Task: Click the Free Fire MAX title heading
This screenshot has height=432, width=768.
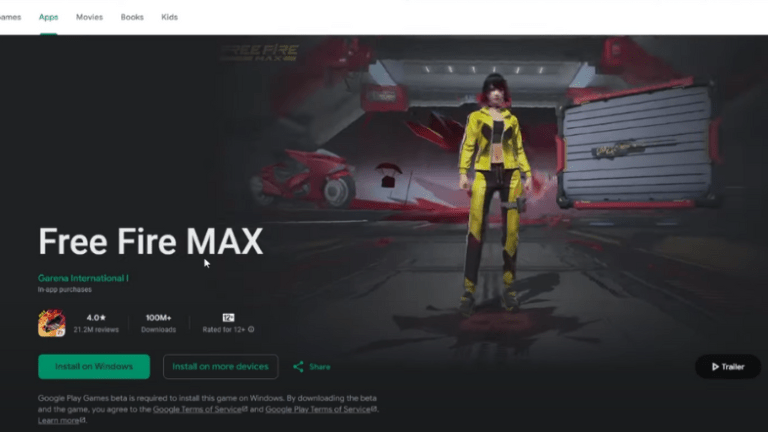Action: [x=150, y=242]
